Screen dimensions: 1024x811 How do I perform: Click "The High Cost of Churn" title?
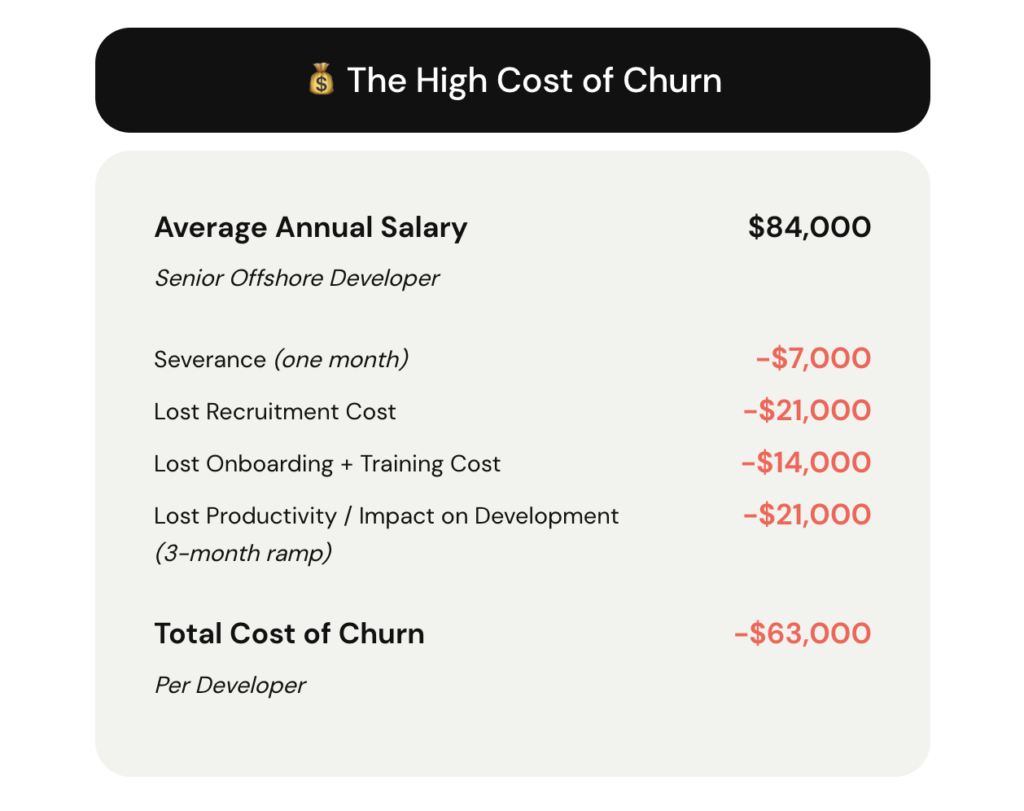click(534, 80)
